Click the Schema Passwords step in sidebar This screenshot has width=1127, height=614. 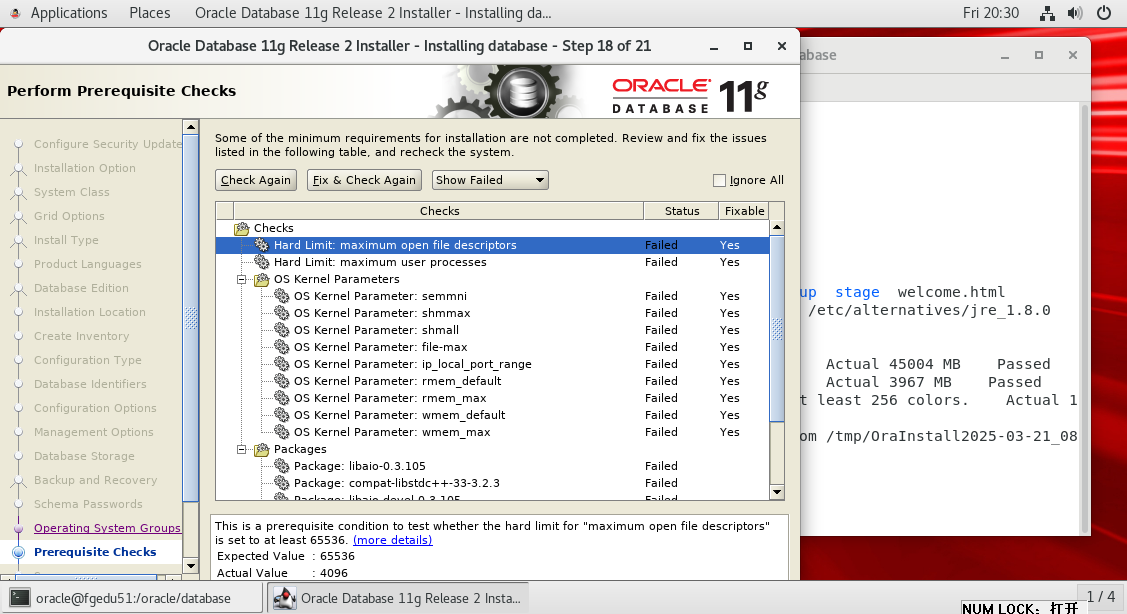(x=88, y=504)
